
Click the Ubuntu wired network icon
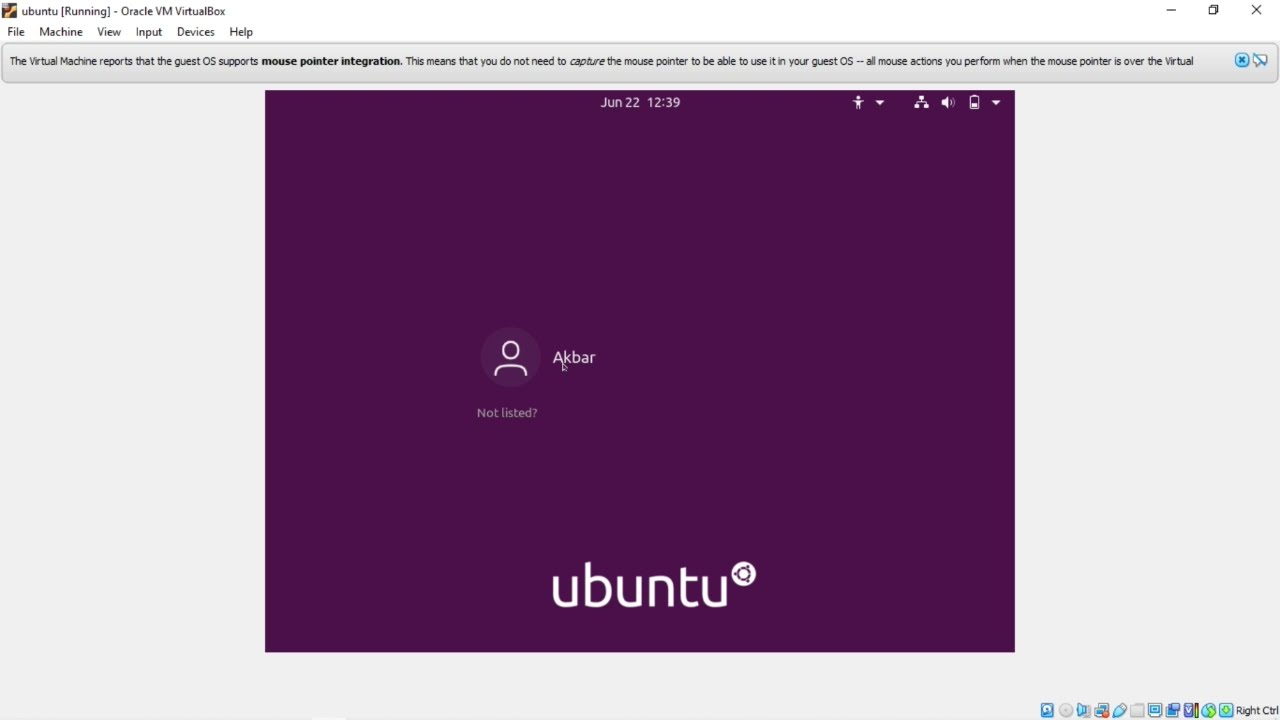pyautogui.click(x=921, y=102)
